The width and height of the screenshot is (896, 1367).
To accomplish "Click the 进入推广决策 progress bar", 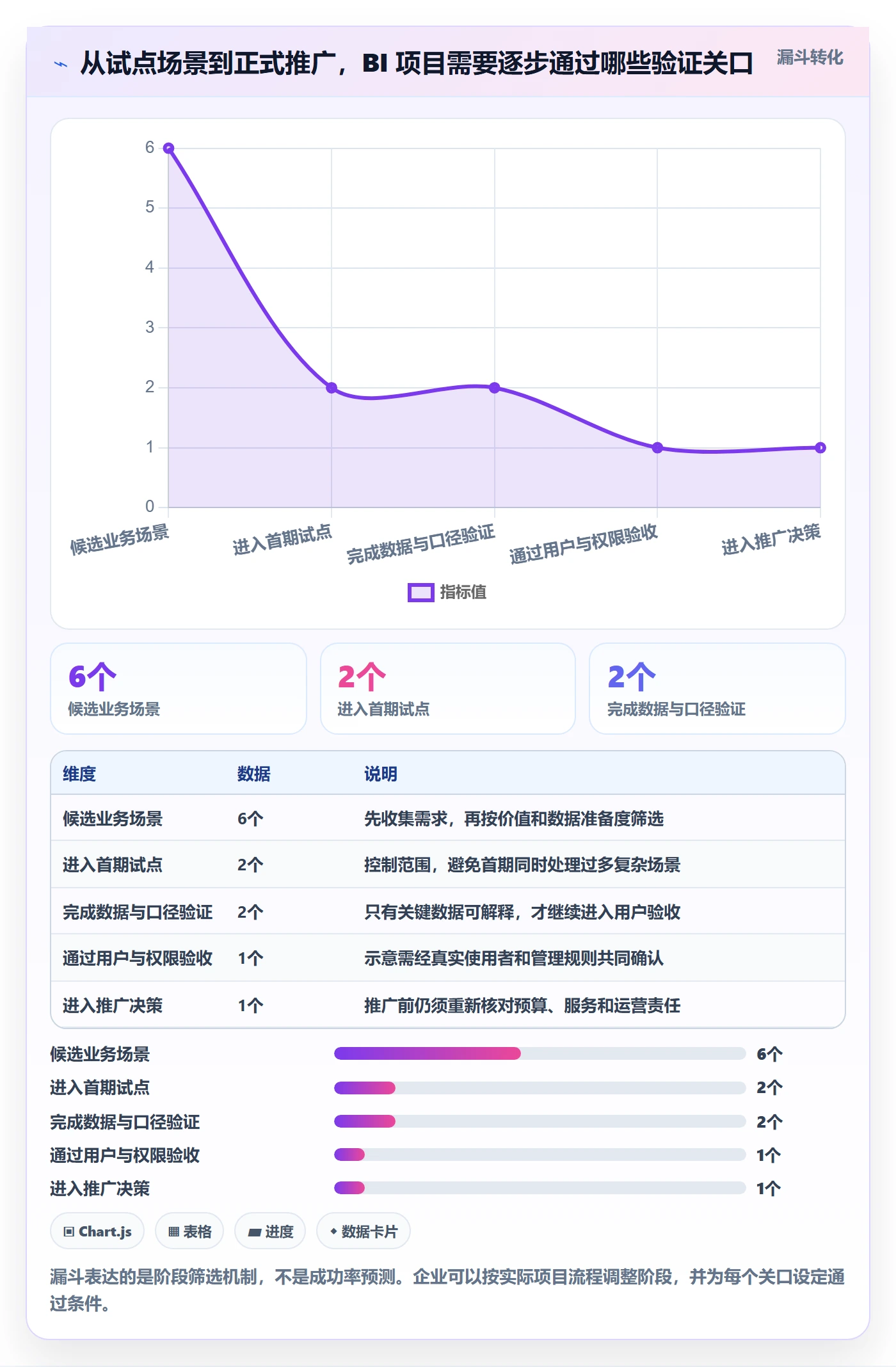I will click(x=540, y=1188).
